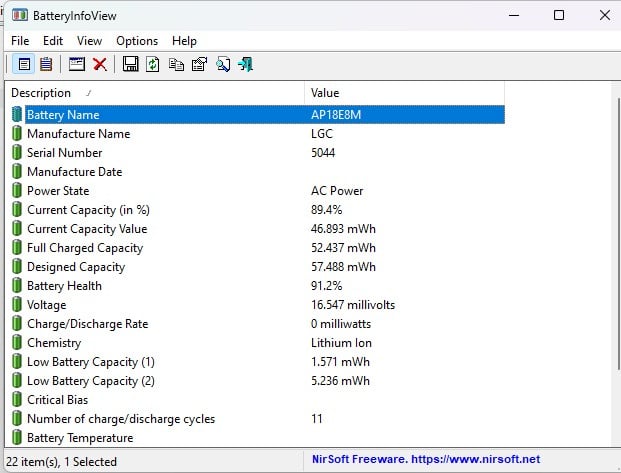Open the File menu
The width and height of the screenshot is (621, 473).
coord(20,41)
